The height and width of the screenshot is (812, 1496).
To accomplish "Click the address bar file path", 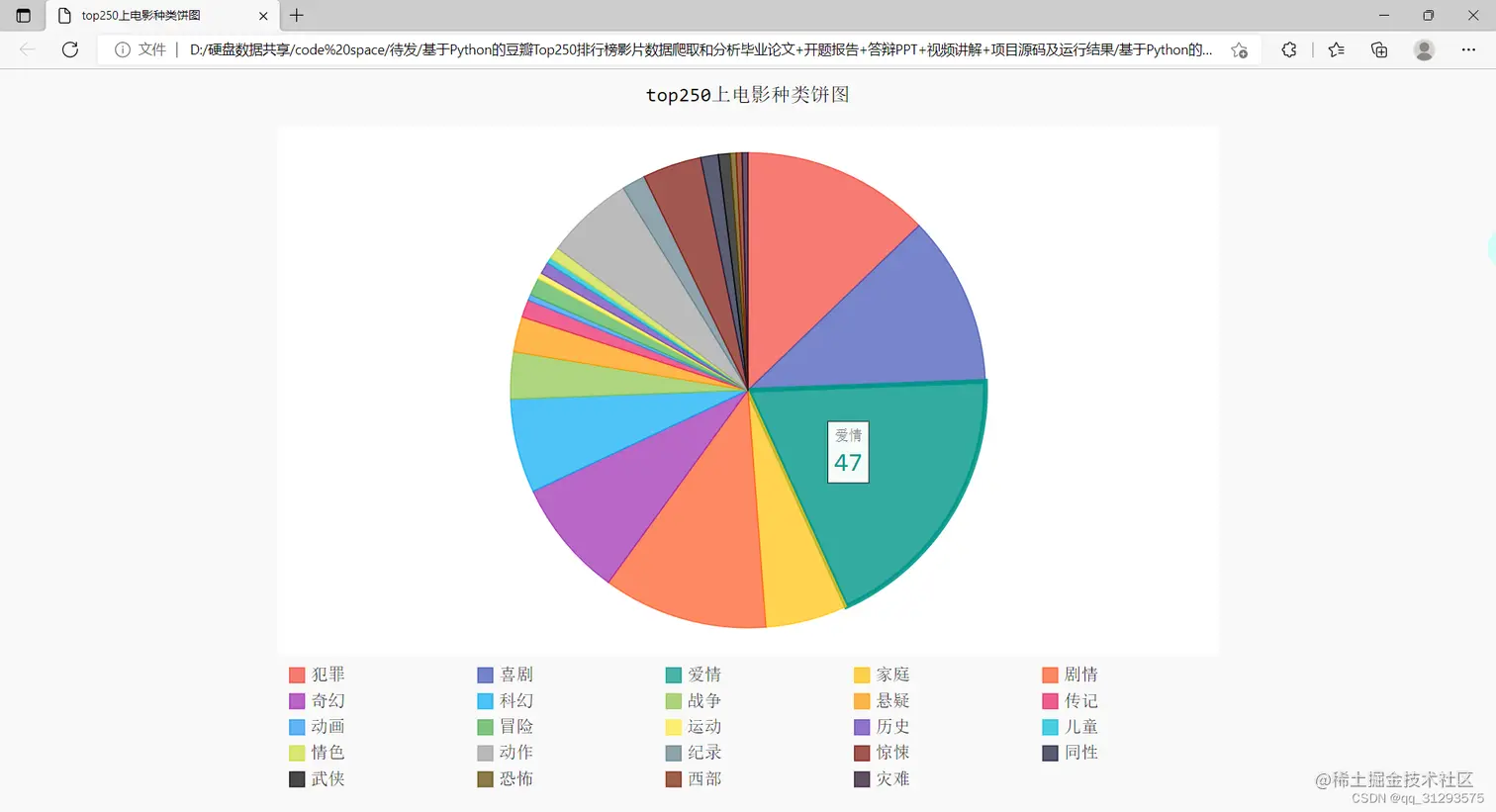I will pyautogui.click(x=701, y=49).
